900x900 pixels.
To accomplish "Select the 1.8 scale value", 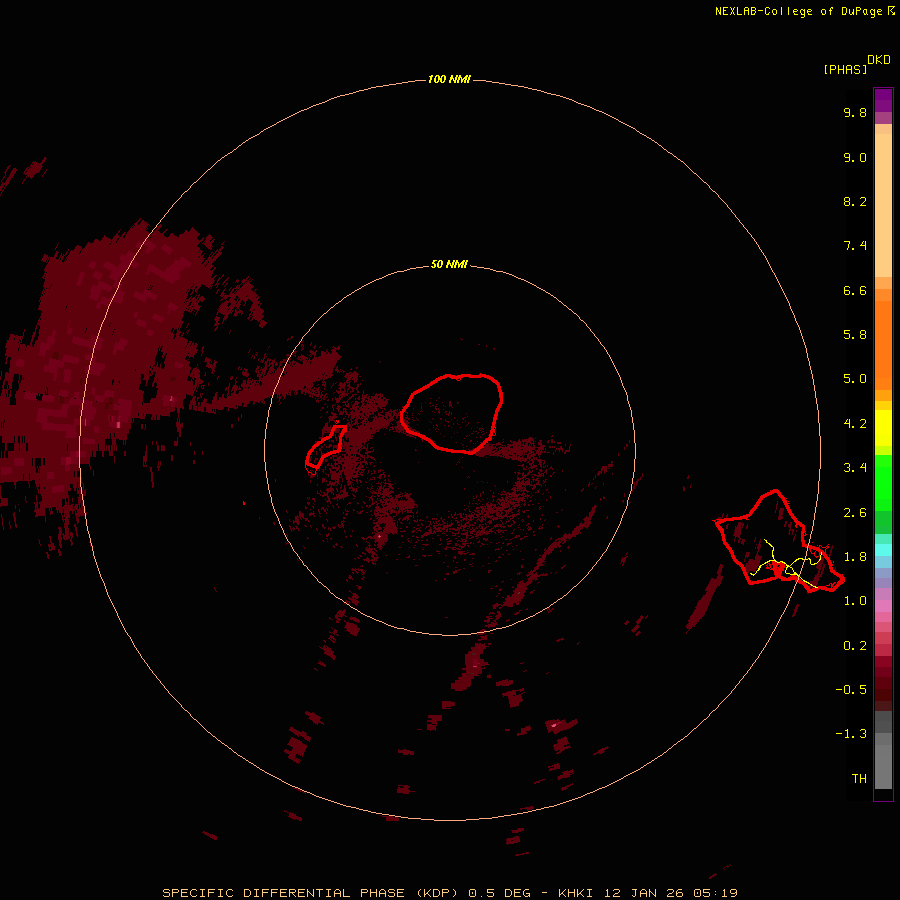I will pos(855,557).
